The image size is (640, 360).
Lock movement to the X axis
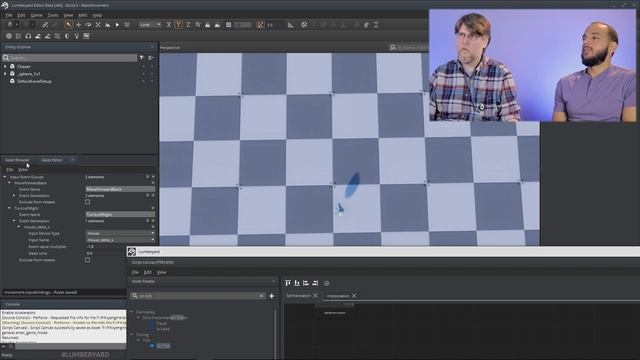coord(169,25)
